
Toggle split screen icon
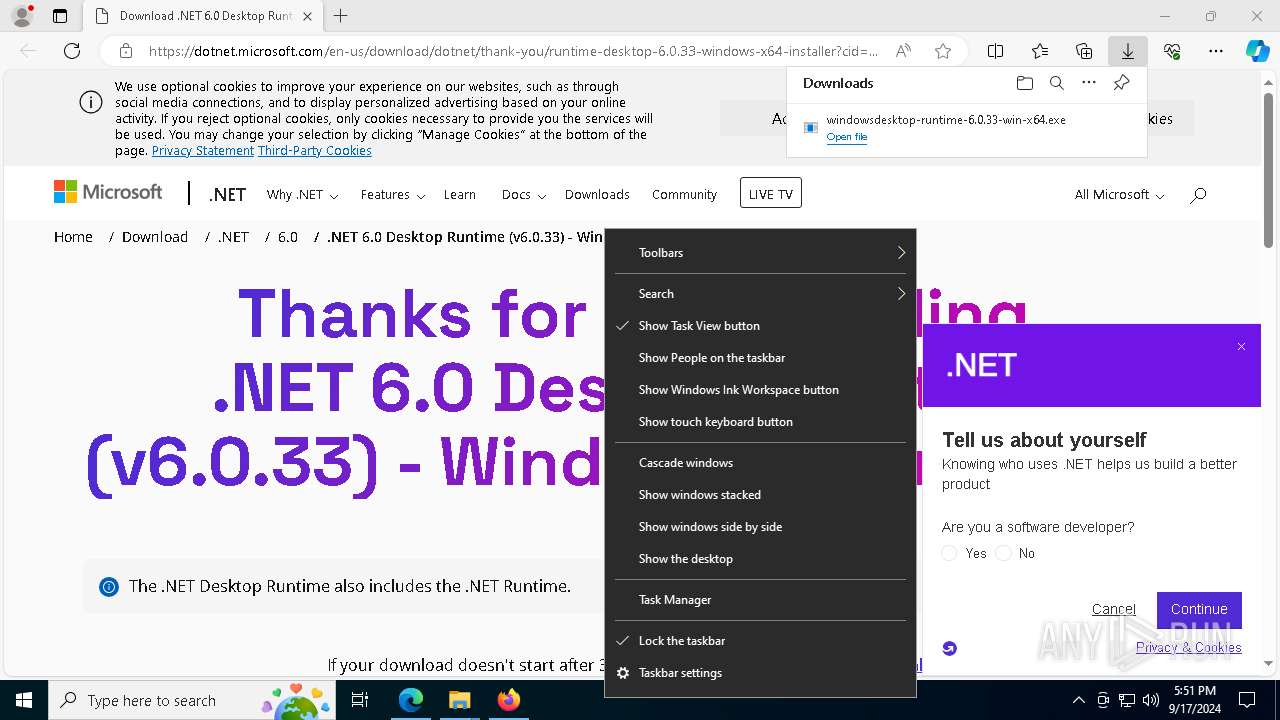pos(996,51)
